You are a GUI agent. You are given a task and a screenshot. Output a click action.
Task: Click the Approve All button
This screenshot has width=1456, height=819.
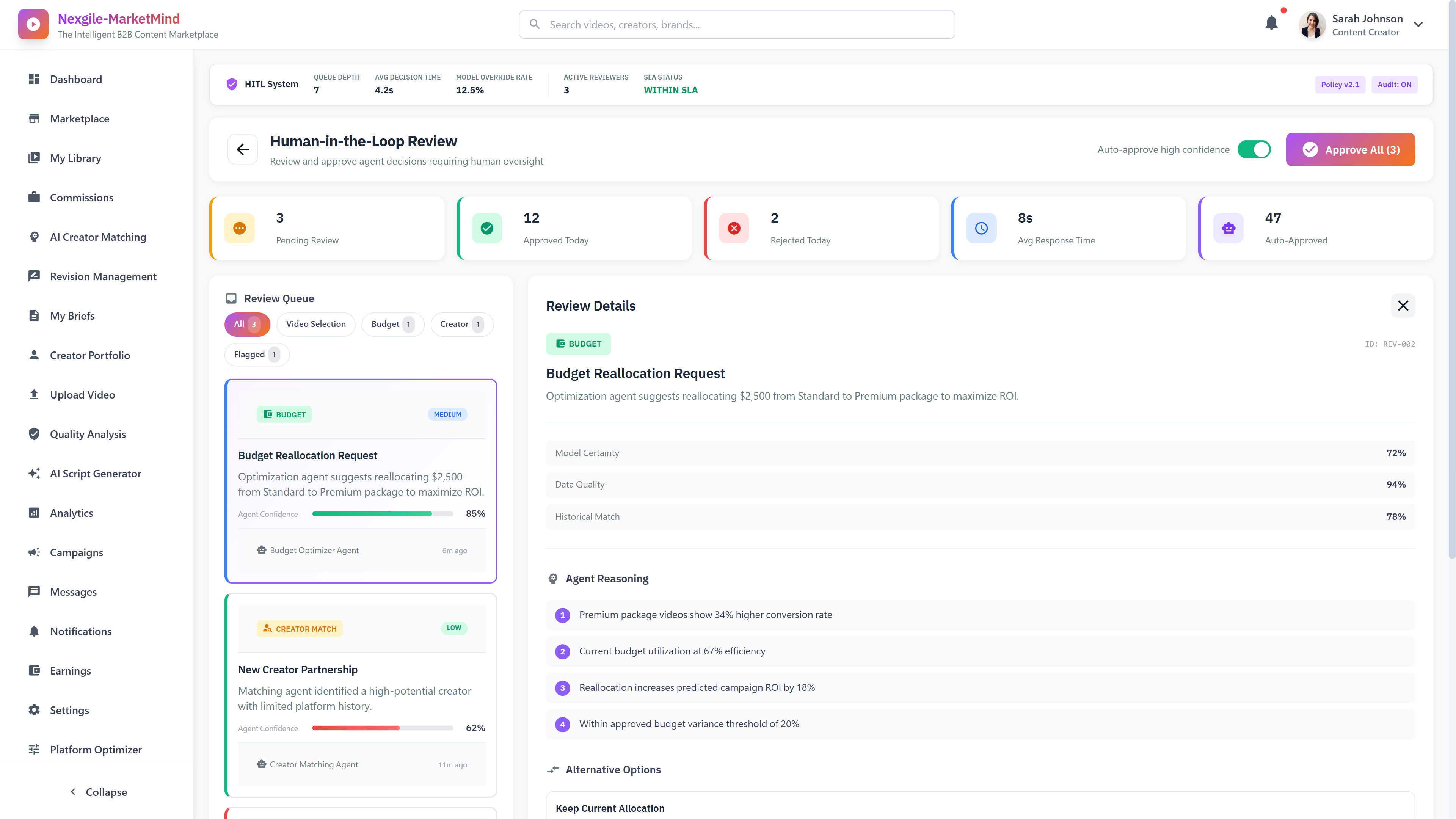[x=1350, y=149]
